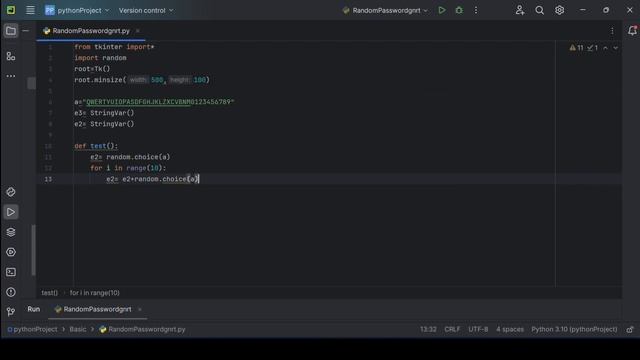
Task: Open the More Actions menu beside debug
Action: [x=476, y=10]
